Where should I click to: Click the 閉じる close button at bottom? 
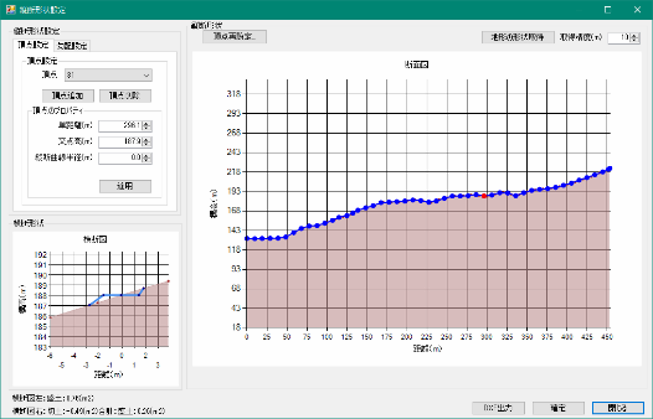618,408
